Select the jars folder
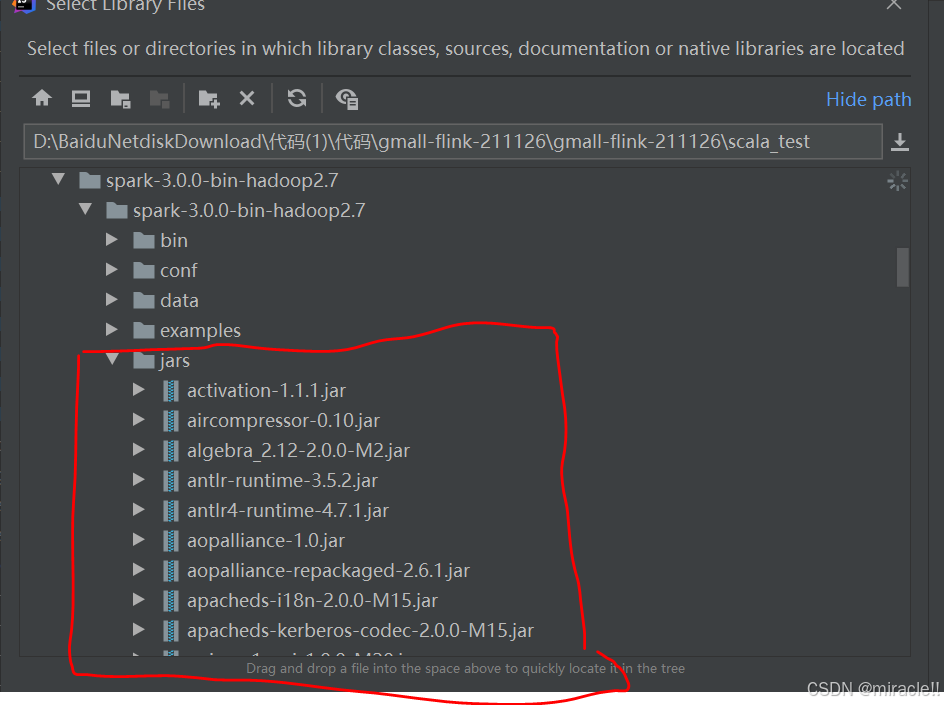Viewport: 944px width, 705px height. tap(162, 361)
